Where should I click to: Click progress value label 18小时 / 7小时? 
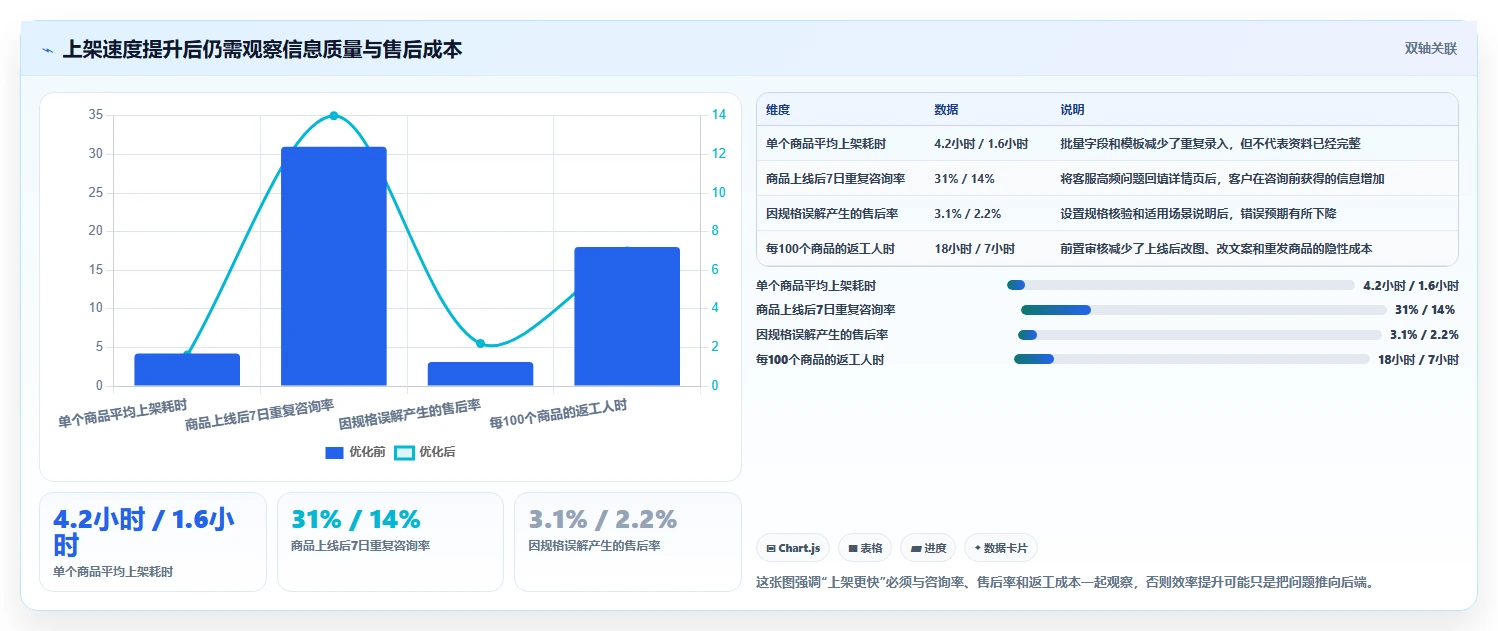tap(1418, 360)
